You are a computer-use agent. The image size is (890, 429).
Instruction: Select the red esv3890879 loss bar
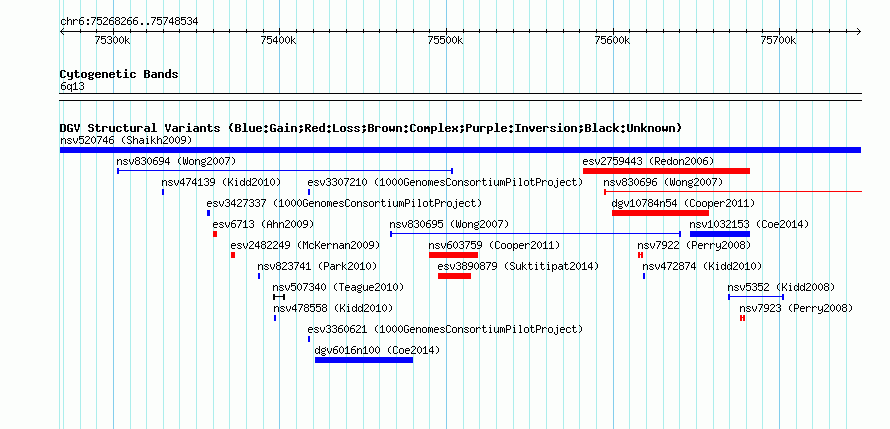tap(454, 276)
